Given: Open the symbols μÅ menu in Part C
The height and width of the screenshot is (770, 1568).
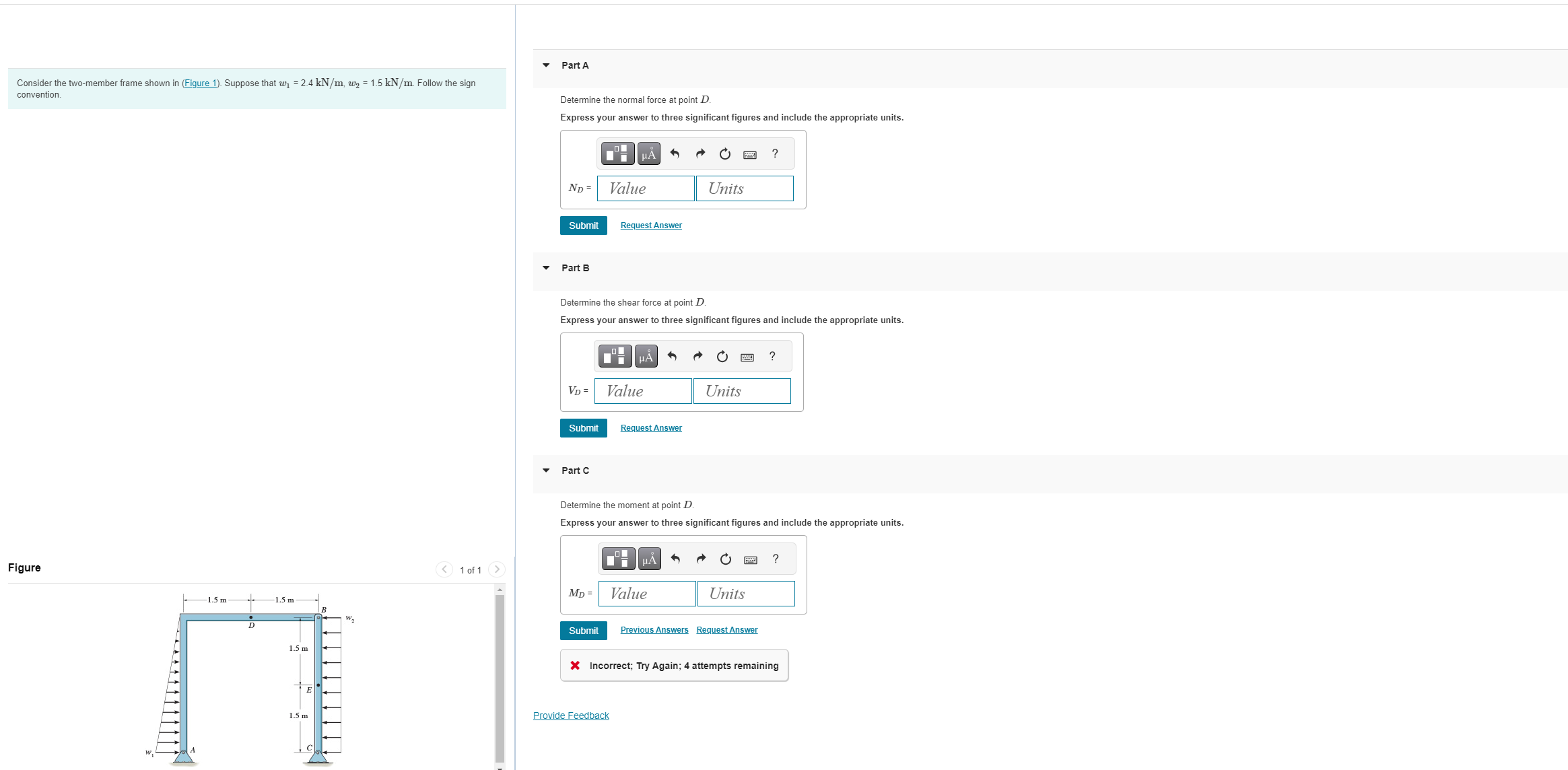Looking at the screenshot, I should point(649,559).
